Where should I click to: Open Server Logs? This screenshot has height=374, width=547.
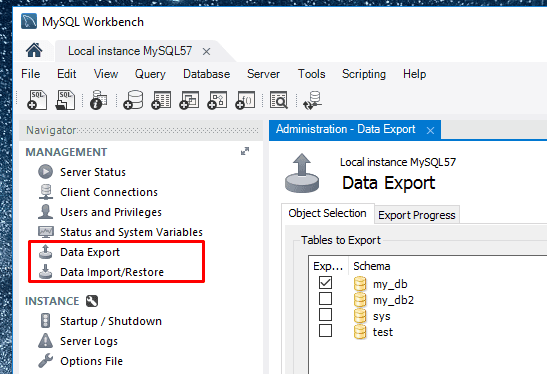point(89,341)
